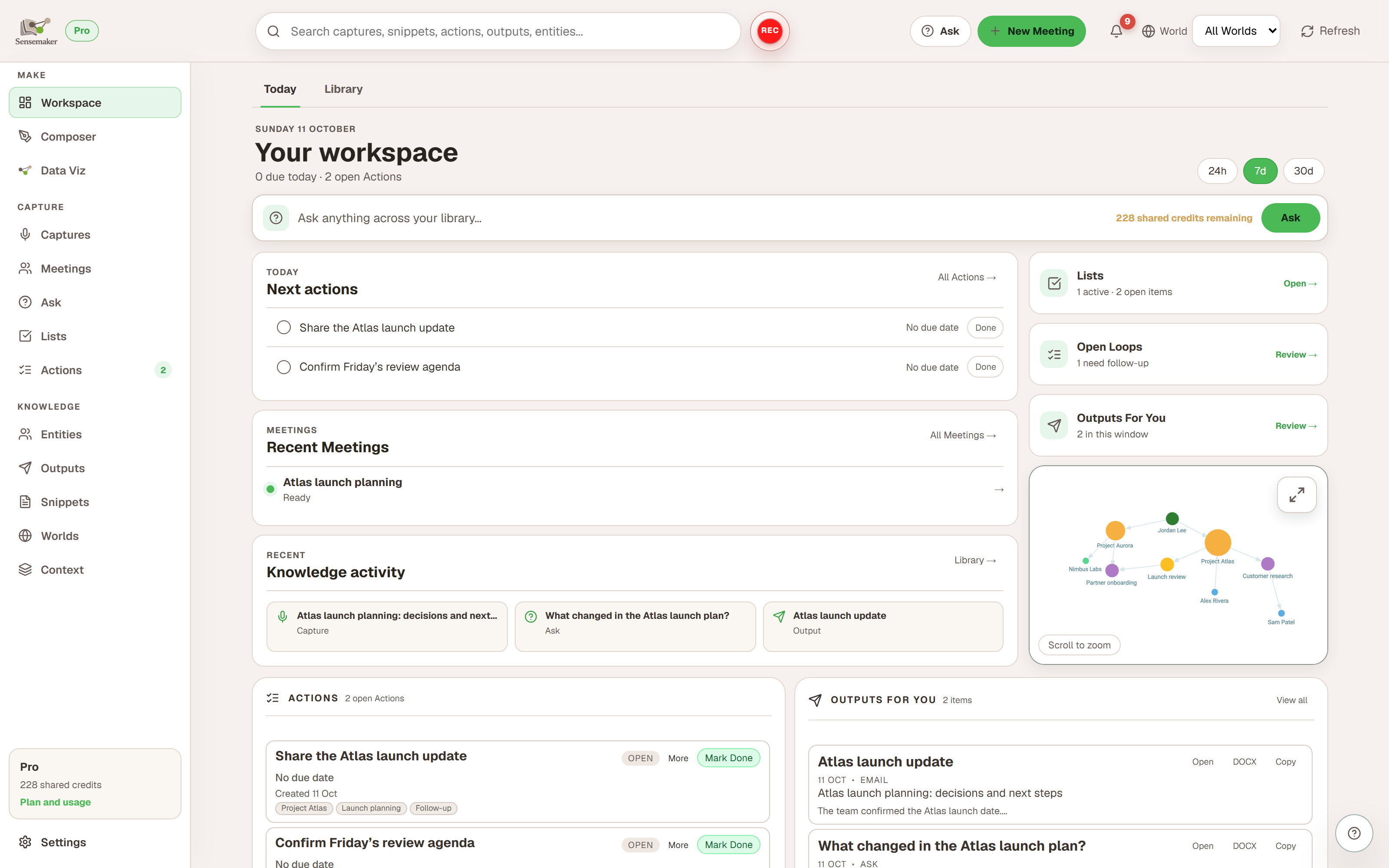Select the 24h time window
This screenshot has height=868, width=1389.
[x=1217, y=171]
